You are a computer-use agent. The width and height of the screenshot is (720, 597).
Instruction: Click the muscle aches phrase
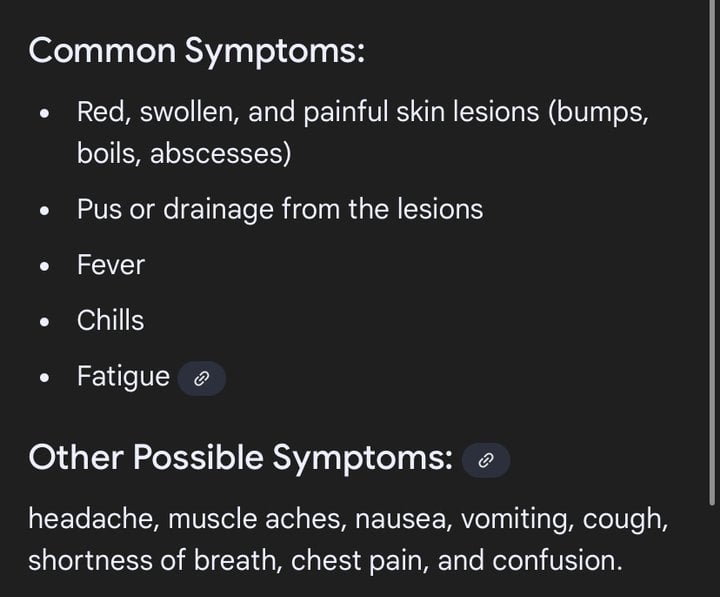[x=239, y=519]
